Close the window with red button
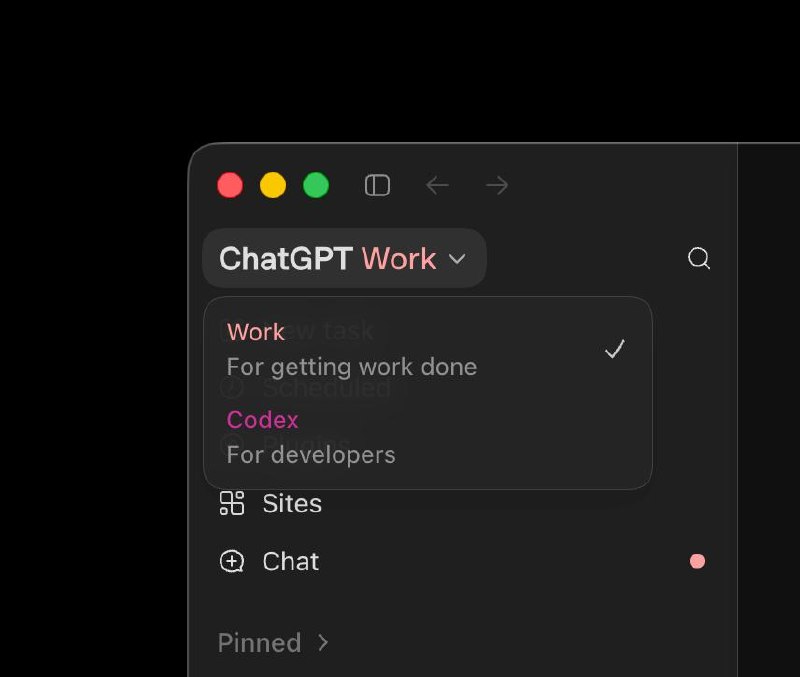The width and height of the screenshot is (800, 677). pyautogui.click(x=230, y=185)
